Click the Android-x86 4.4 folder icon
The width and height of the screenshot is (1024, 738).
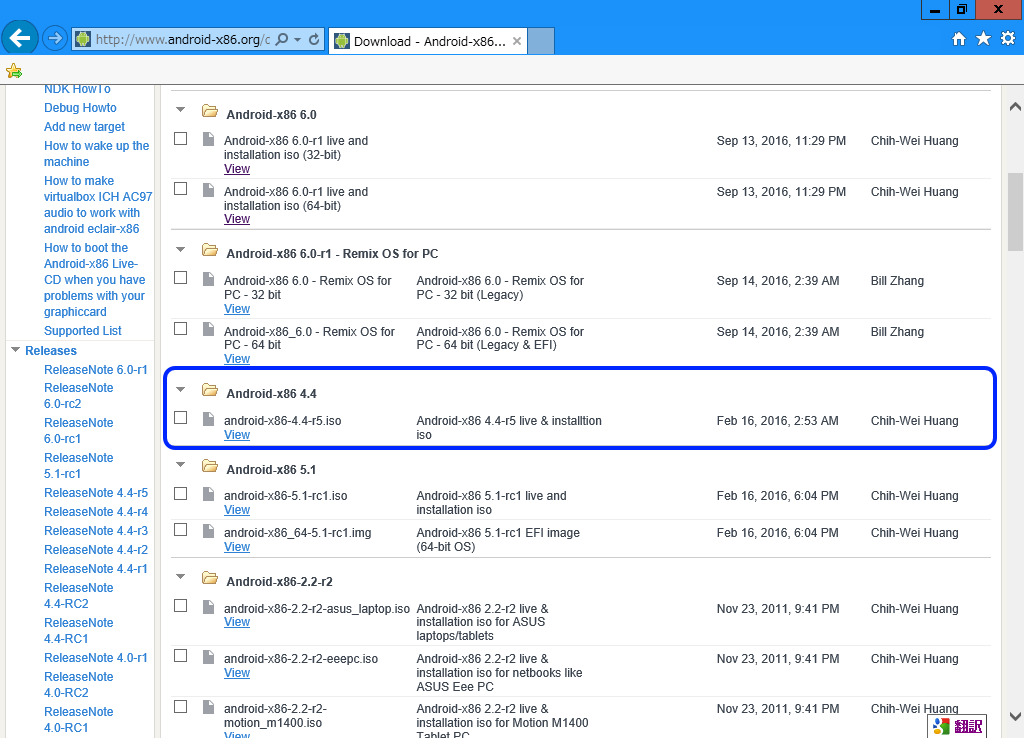[210, 390]
